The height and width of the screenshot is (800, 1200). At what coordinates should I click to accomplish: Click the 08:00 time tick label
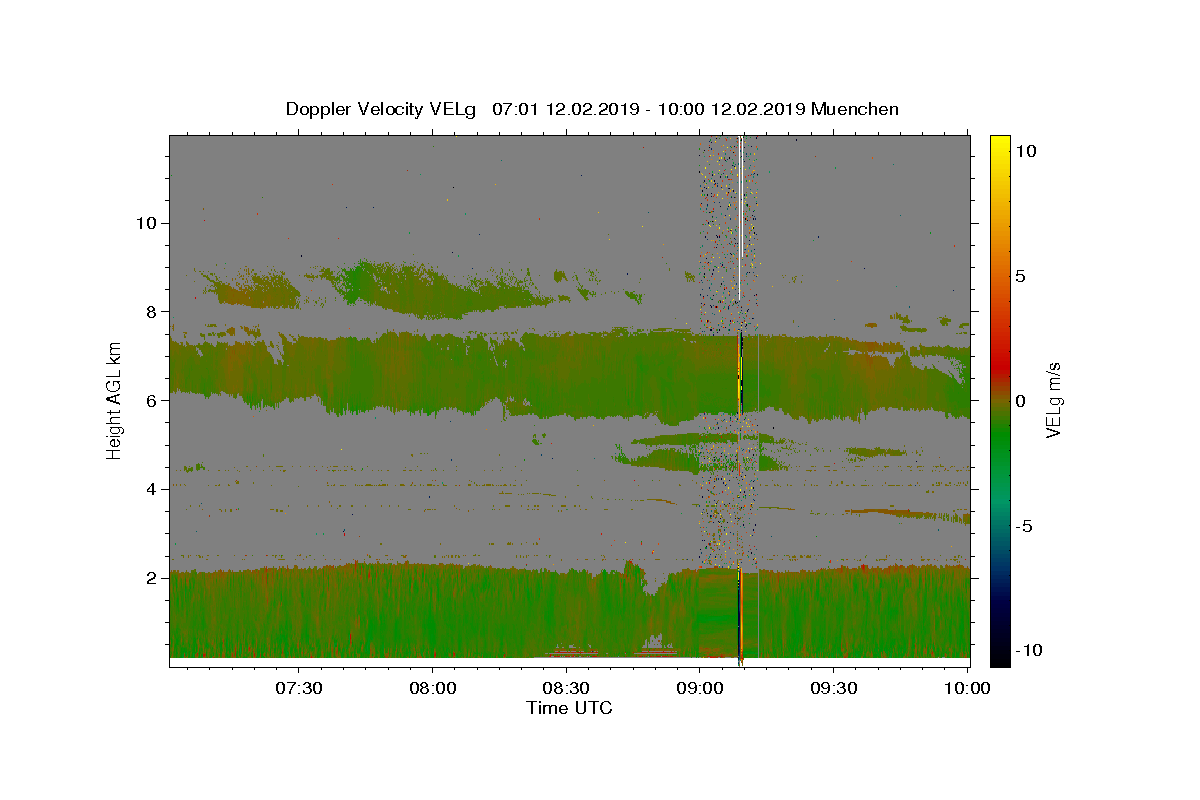[432, 688]
